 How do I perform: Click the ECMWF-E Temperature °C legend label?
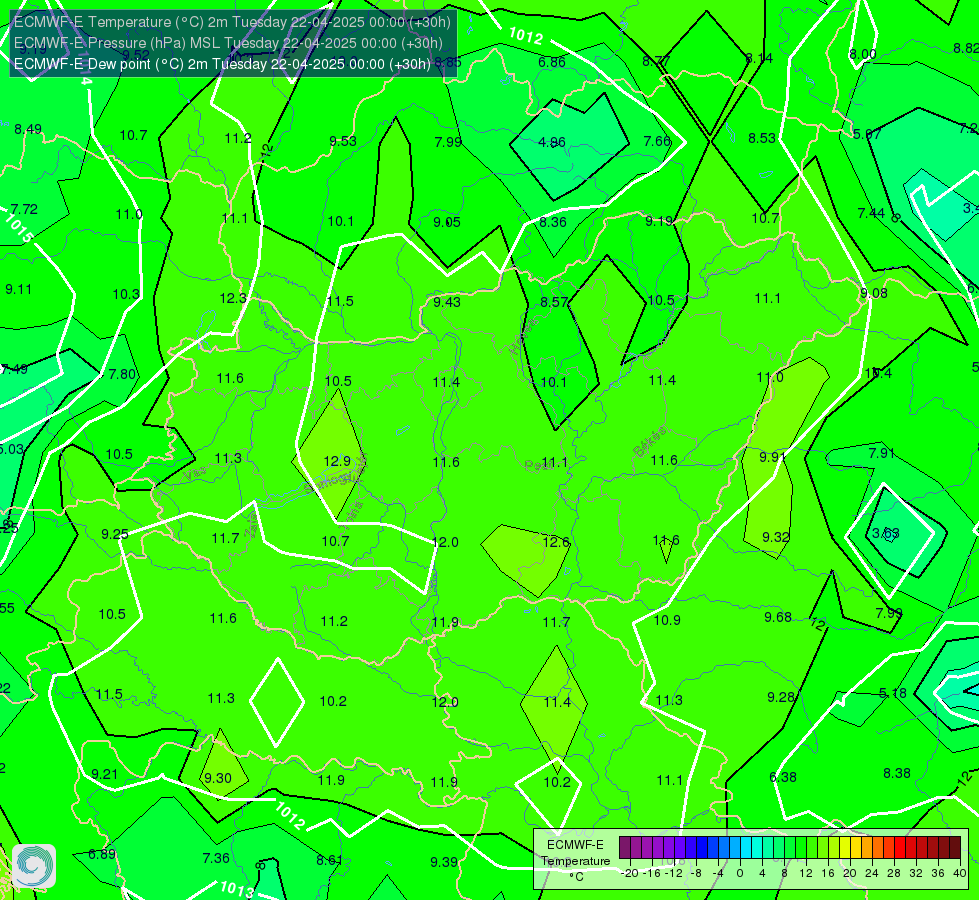coord(576,861)
